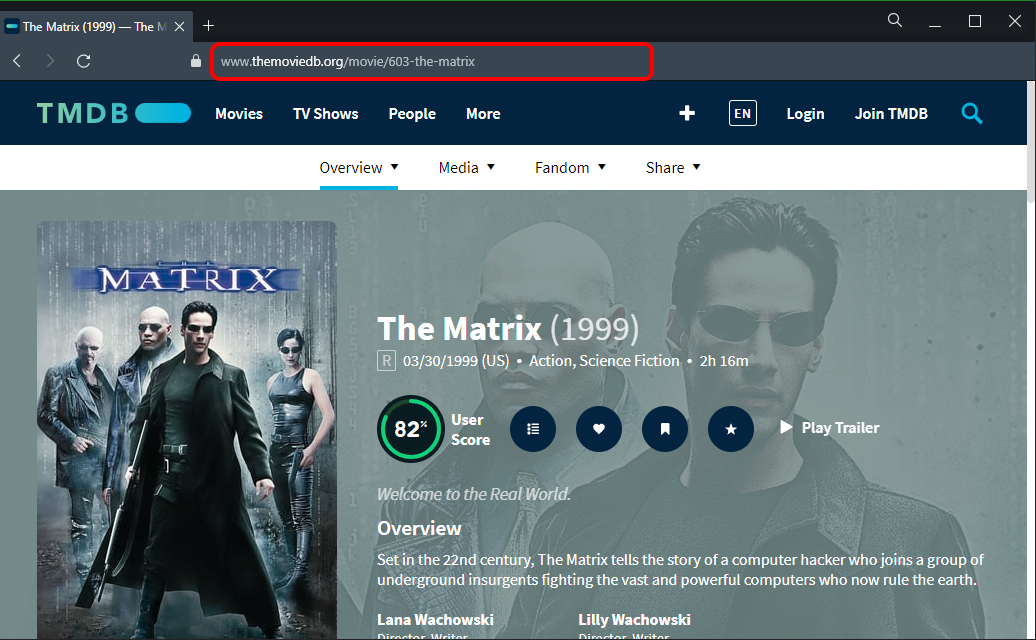Open the Overview dropdown menu

point(359,168)
